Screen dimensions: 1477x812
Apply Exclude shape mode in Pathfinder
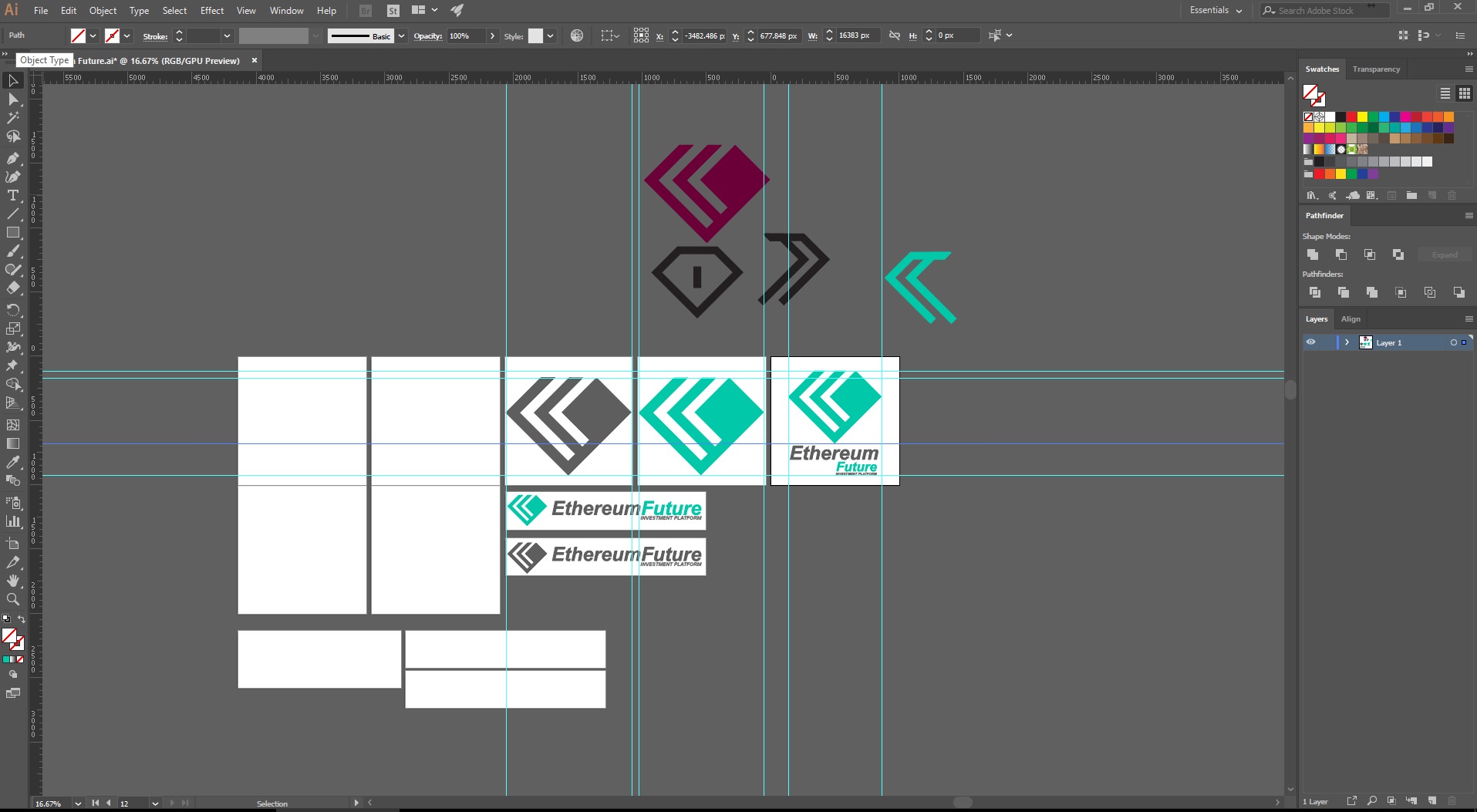click(1398, 254)
